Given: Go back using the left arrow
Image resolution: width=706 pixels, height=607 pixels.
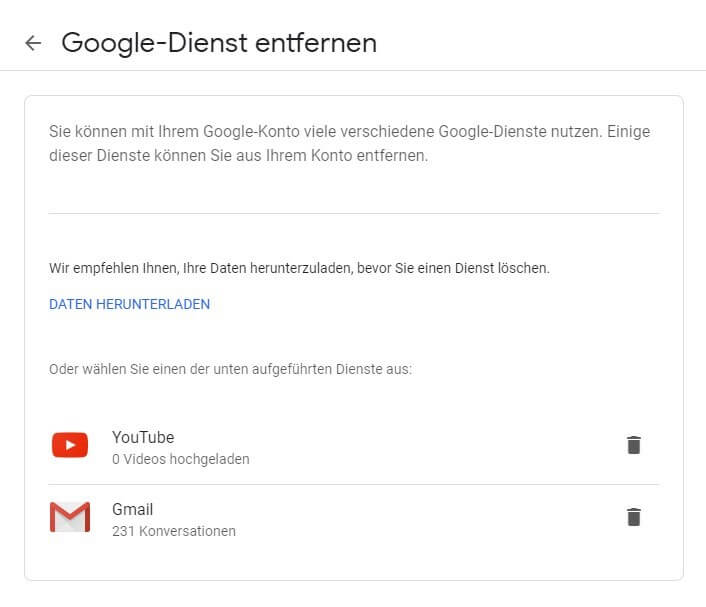Looking at the screenshot, I should tap(33, 43).
